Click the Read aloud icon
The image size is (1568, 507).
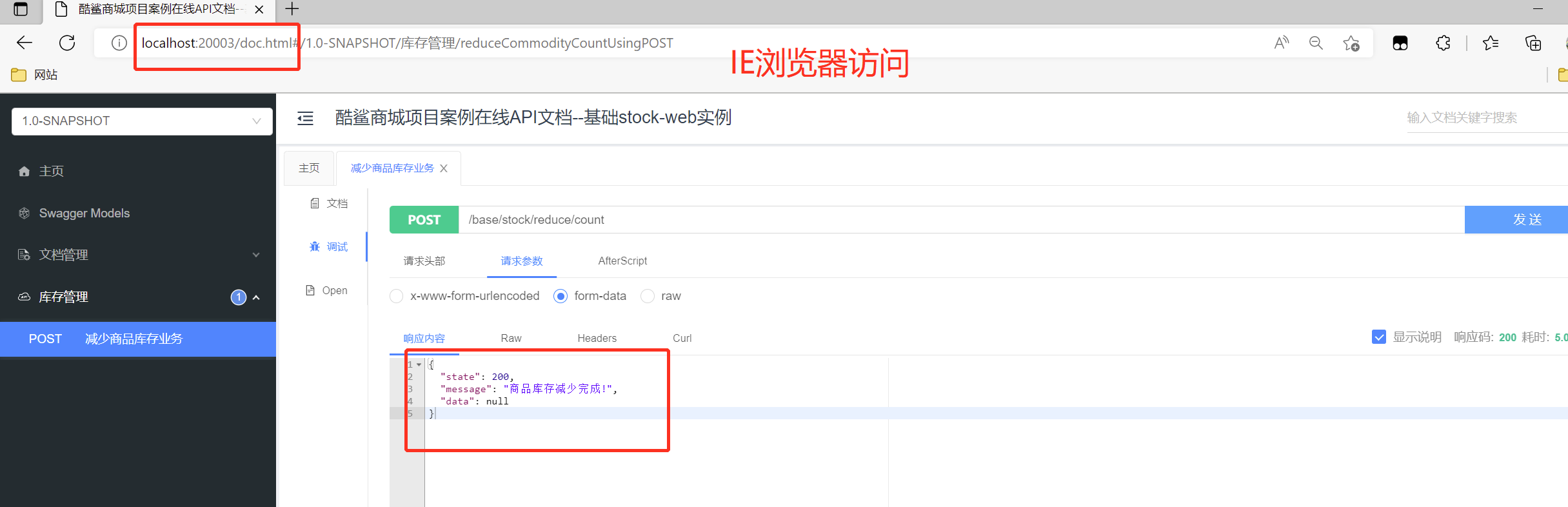click(1282, 43)
